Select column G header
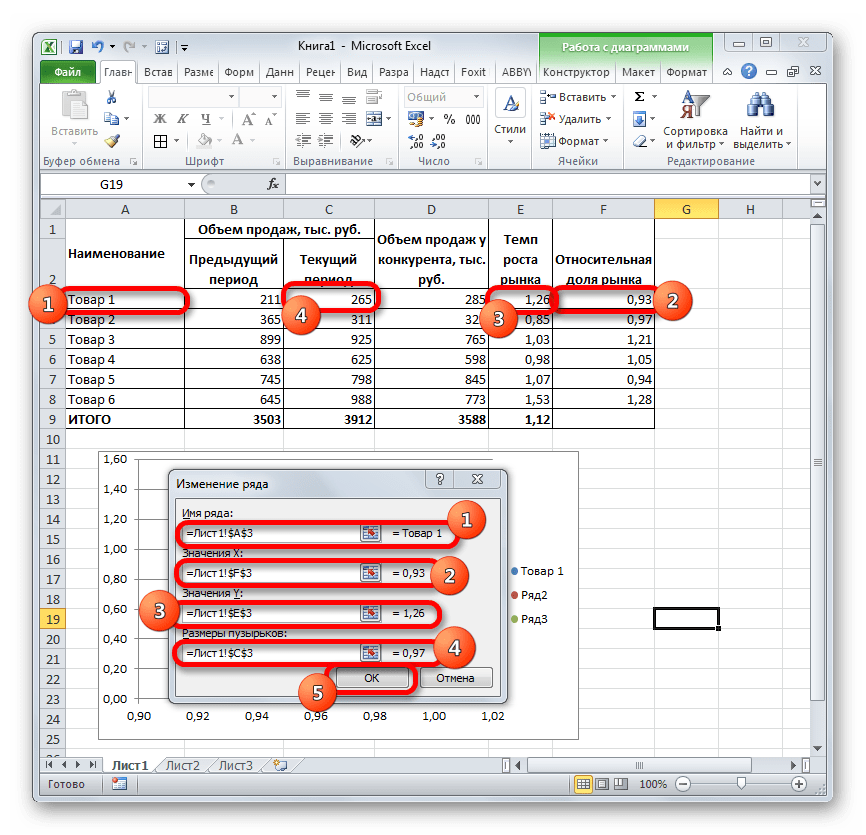 click(x=687, y=210)
